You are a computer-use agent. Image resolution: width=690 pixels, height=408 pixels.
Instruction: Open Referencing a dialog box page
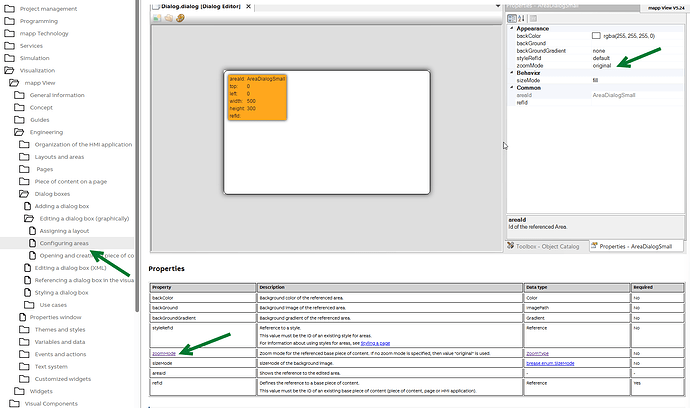coord(84,280)
